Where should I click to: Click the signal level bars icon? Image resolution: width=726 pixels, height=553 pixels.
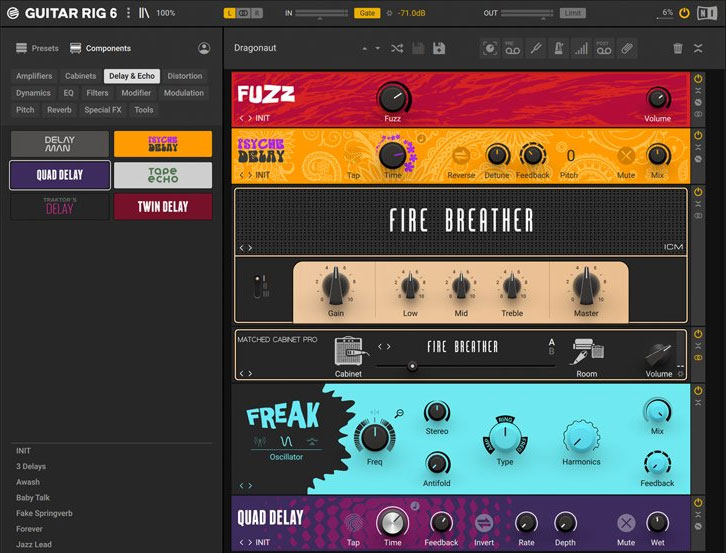click(581, 48)
